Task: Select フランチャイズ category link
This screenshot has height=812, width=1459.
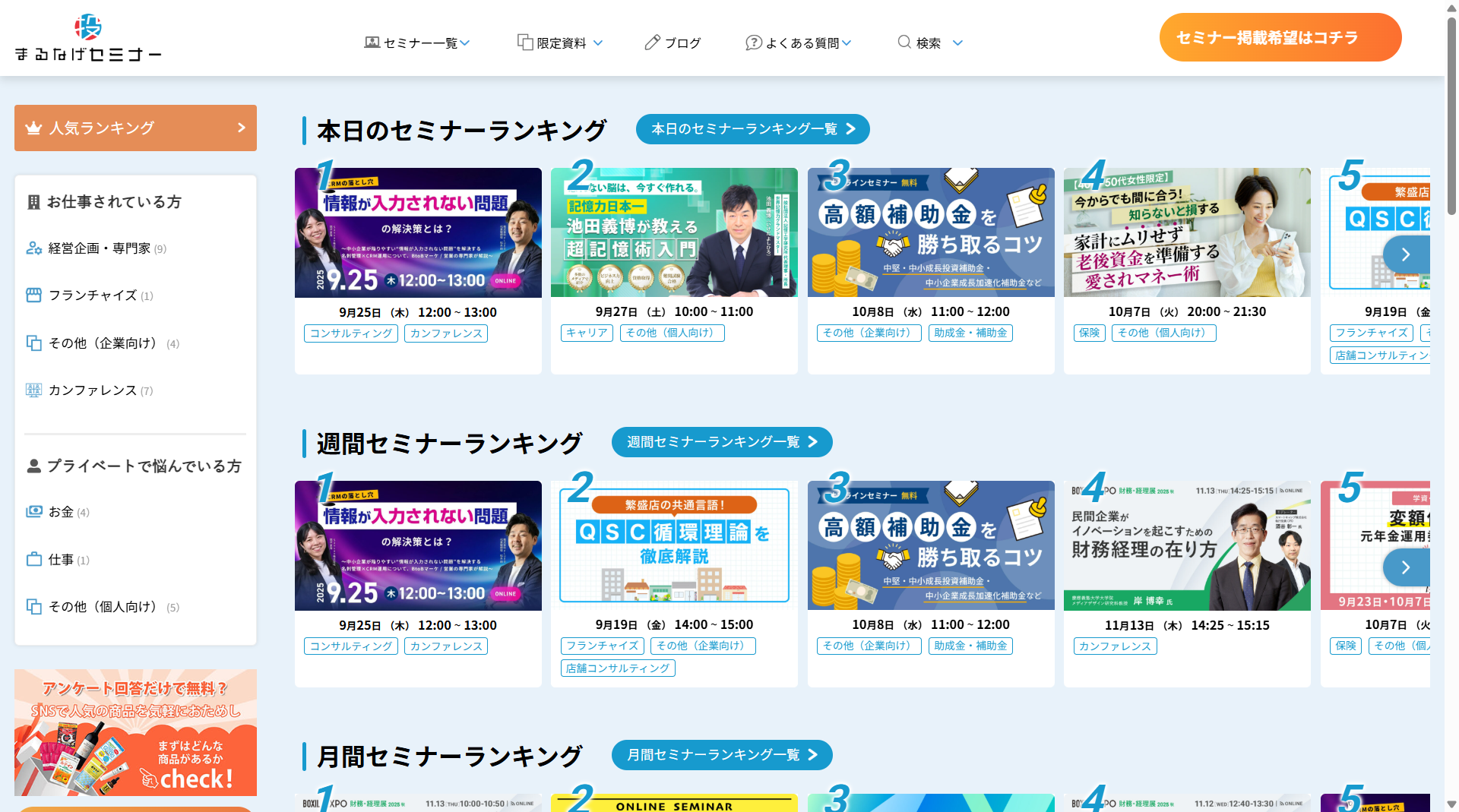Action: [90, 295]
